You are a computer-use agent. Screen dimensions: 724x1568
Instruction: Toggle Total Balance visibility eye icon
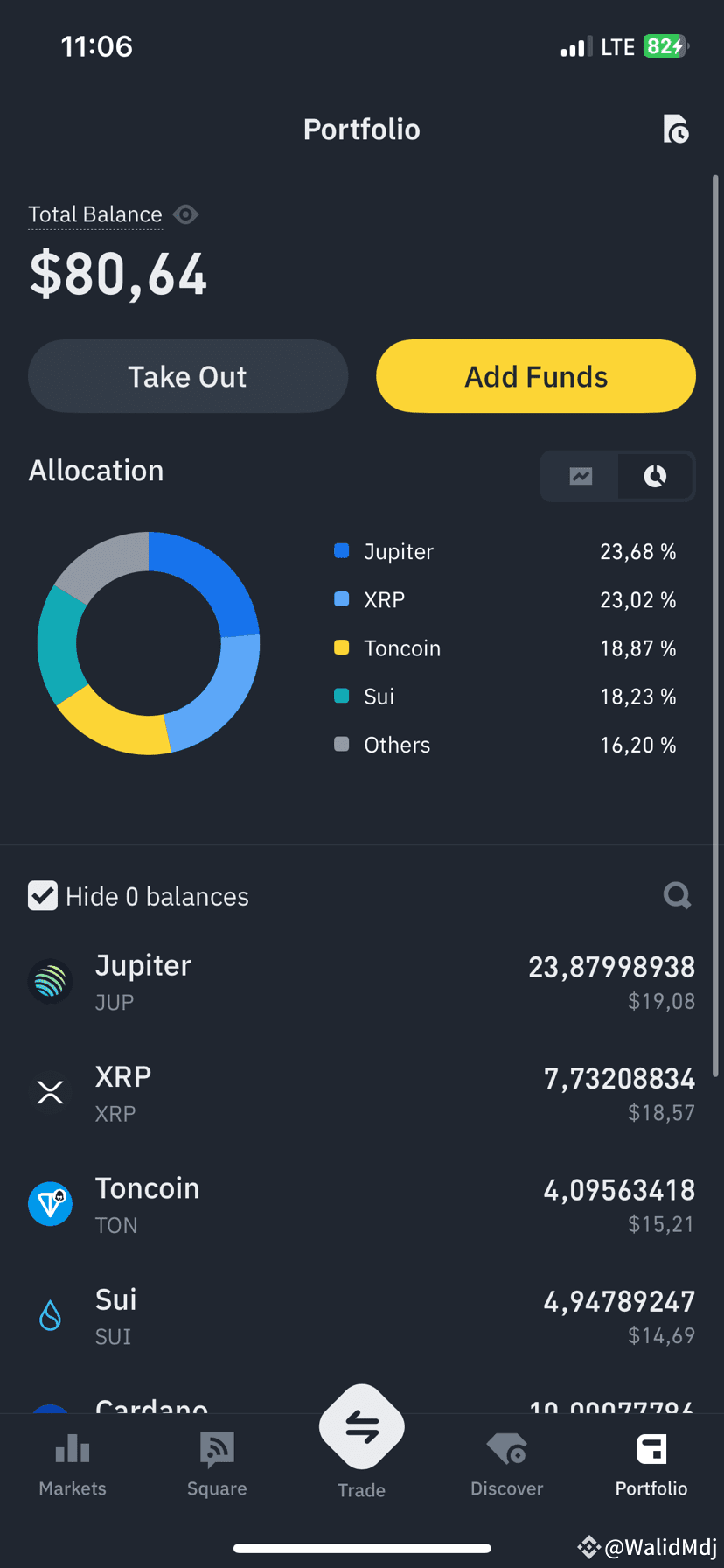[185, 214]
